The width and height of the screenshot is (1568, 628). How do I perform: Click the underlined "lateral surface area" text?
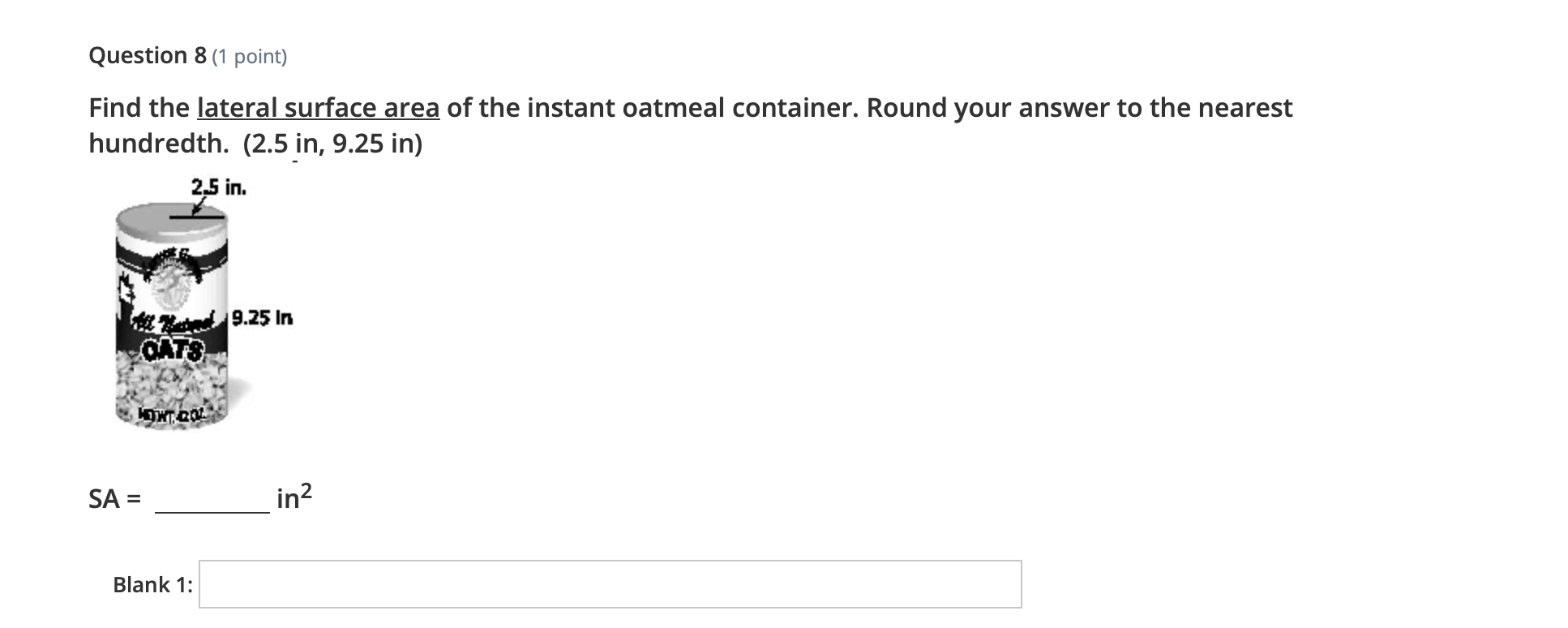(318, 108)
